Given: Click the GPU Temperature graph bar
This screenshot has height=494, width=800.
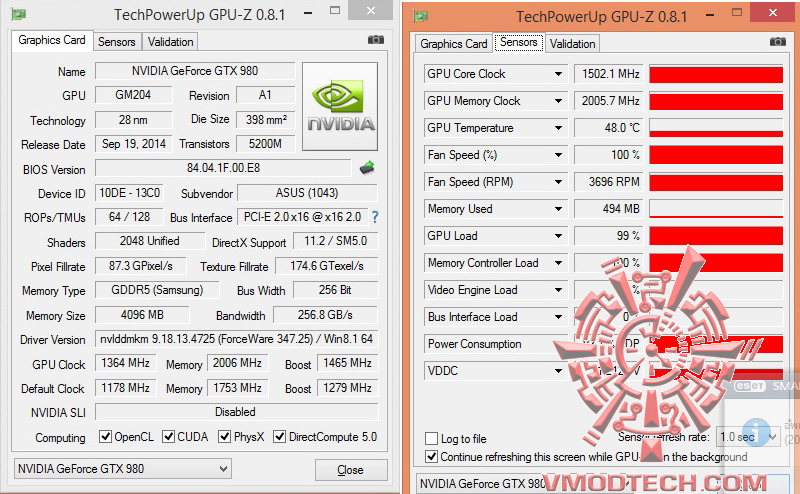Looking at the screenshot, I should (716, 128).
